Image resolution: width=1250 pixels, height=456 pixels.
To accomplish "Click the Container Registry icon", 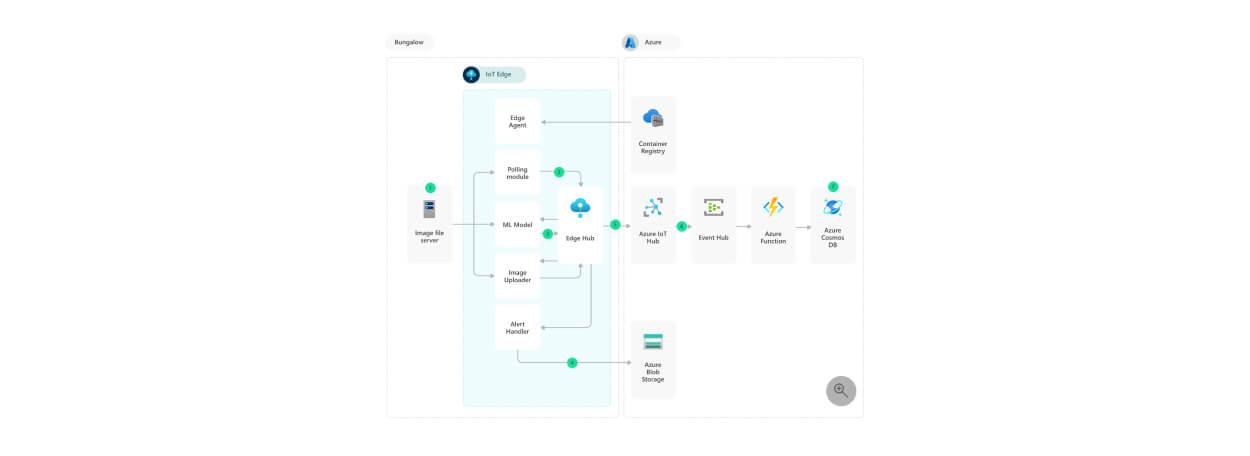I will tap(653, 118).
